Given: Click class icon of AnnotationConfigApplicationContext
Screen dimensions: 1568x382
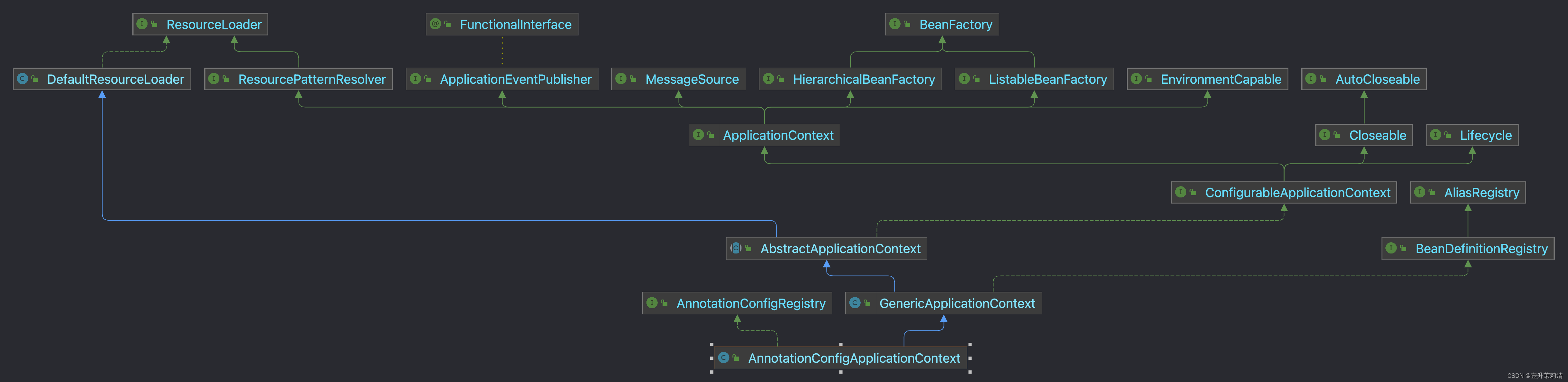Looking at the screenshot, I should [x=724, y=357].
